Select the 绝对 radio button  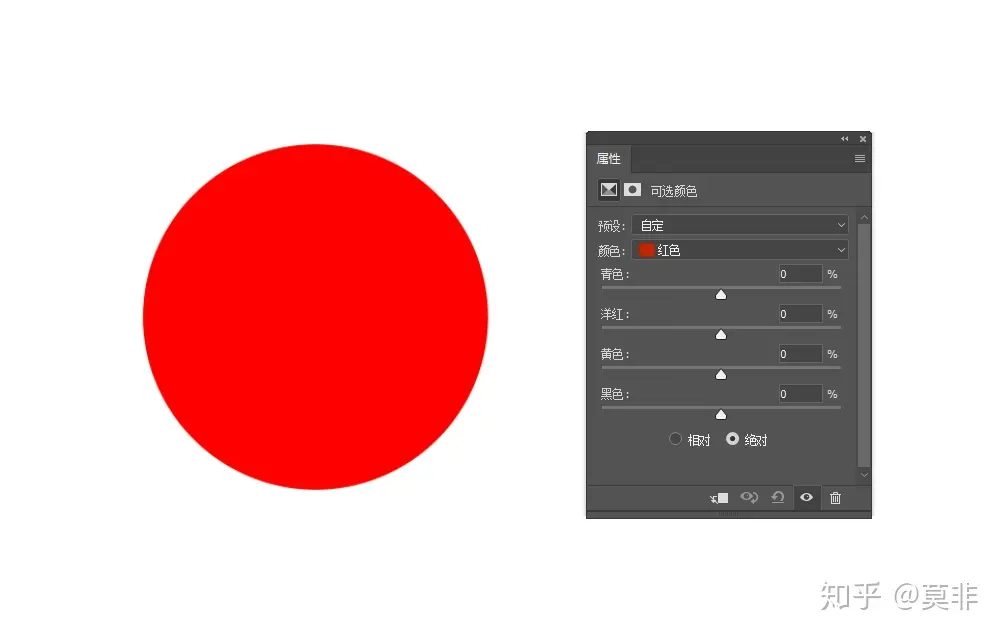(734, 438)
